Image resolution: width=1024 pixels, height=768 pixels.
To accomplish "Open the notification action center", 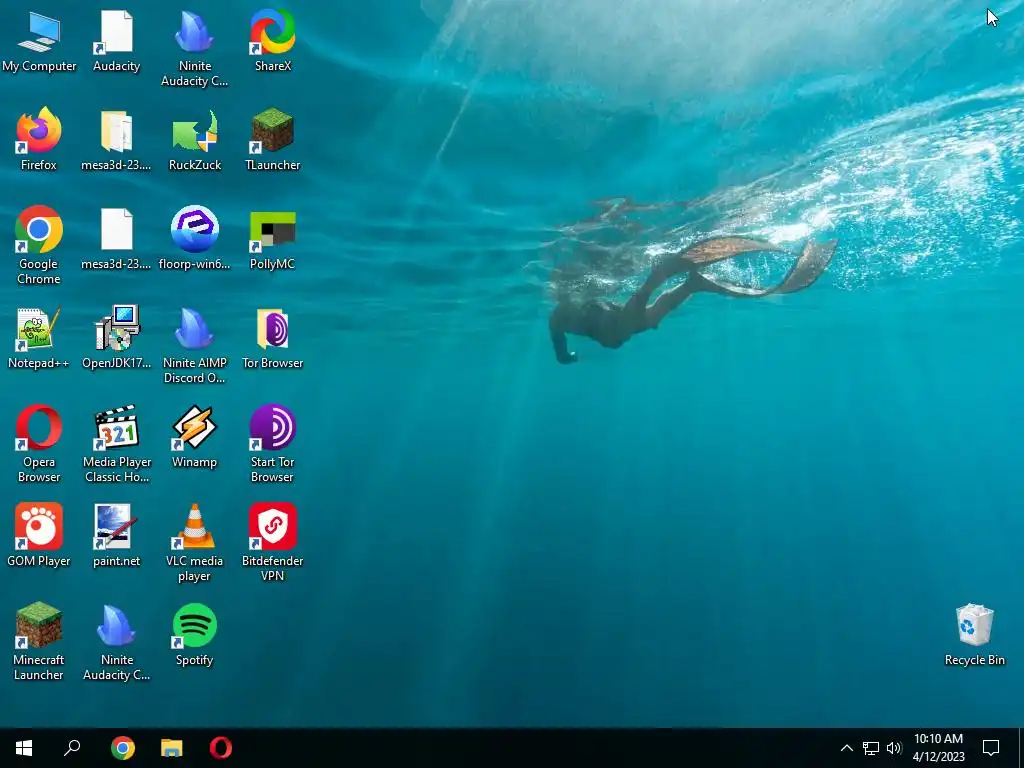I will pyautogui.click(x=991, y=748).
